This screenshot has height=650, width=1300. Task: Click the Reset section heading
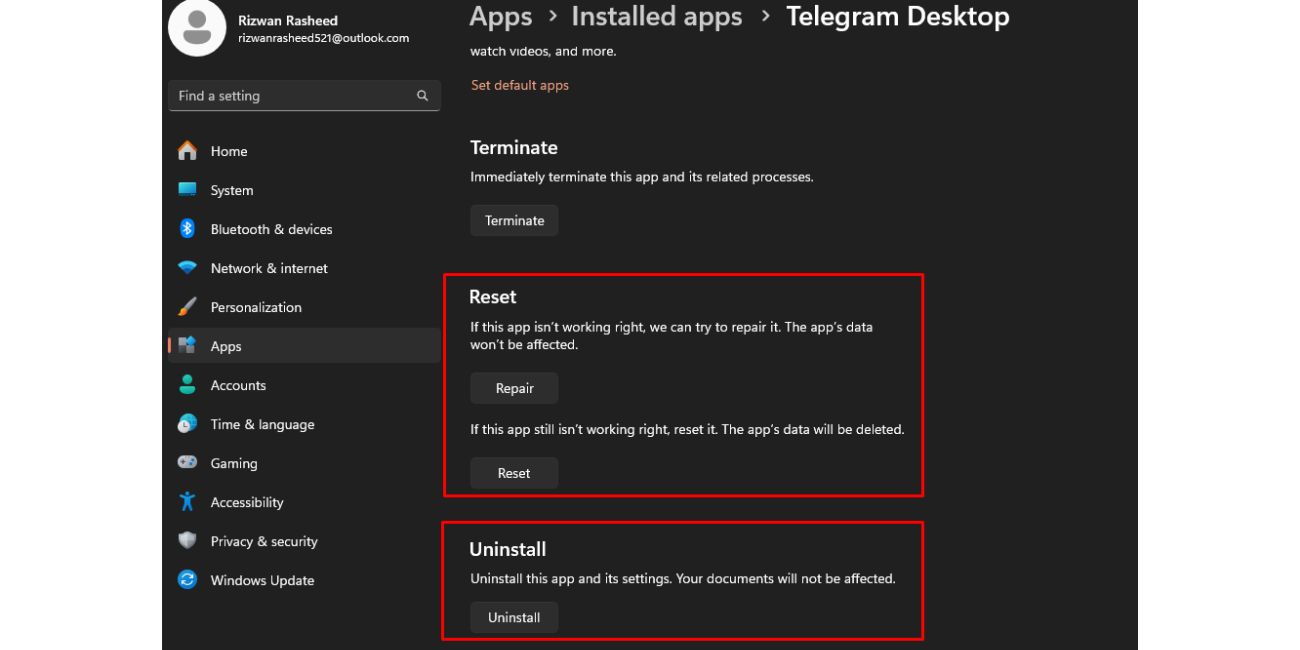(x=493, y=297)
